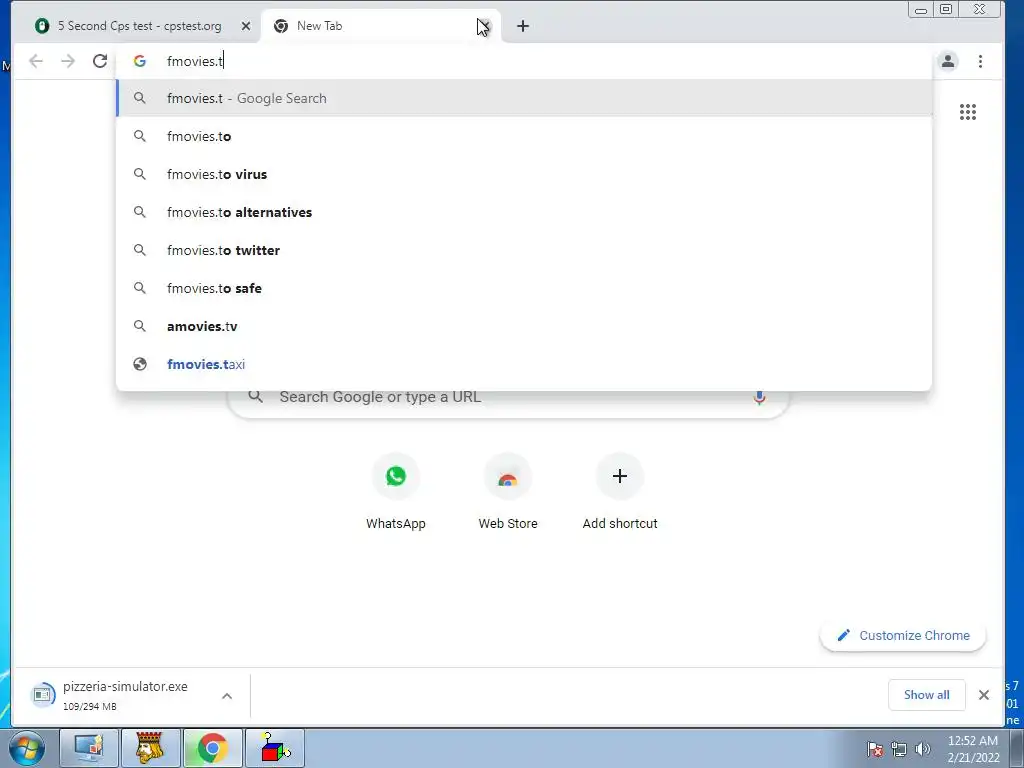Close the downloads bar
The image size is (1024, 768).
(984, 695)
